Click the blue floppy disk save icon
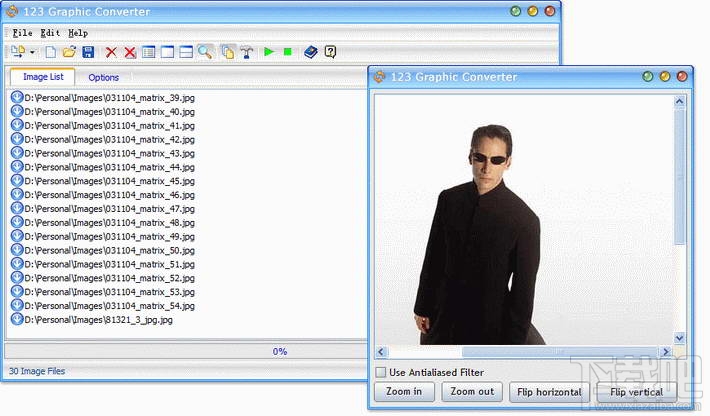 point(88,52)
